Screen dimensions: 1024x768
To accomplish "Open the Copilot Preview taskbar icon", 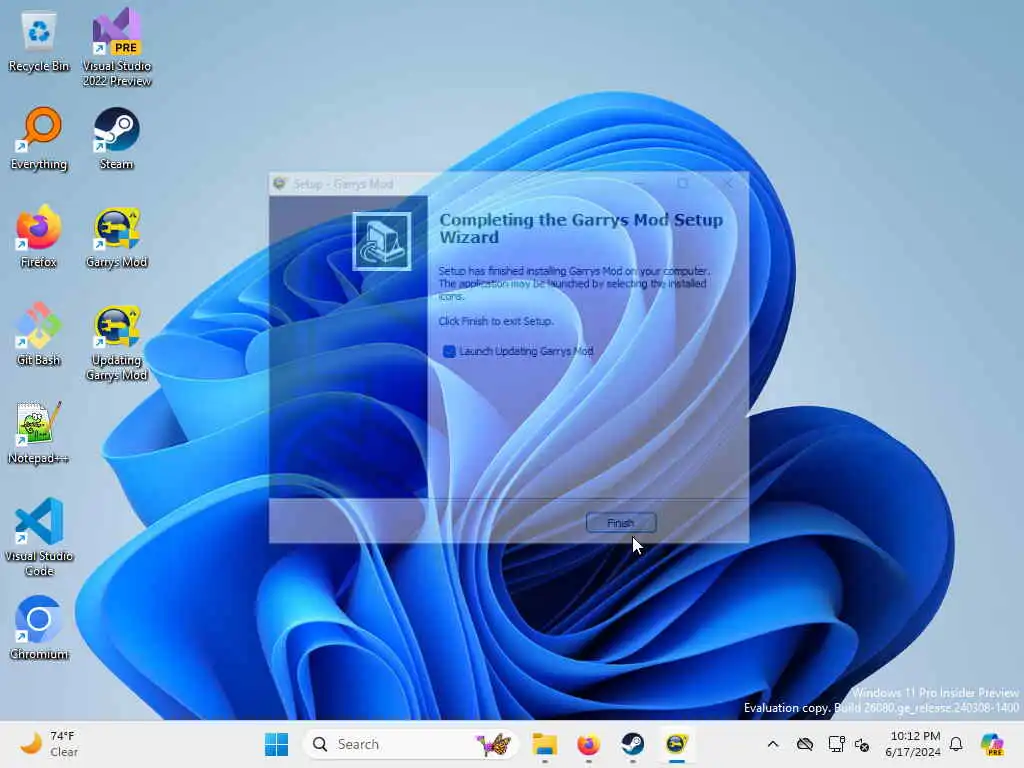I will pyautogui.click(x=991, y=744).
